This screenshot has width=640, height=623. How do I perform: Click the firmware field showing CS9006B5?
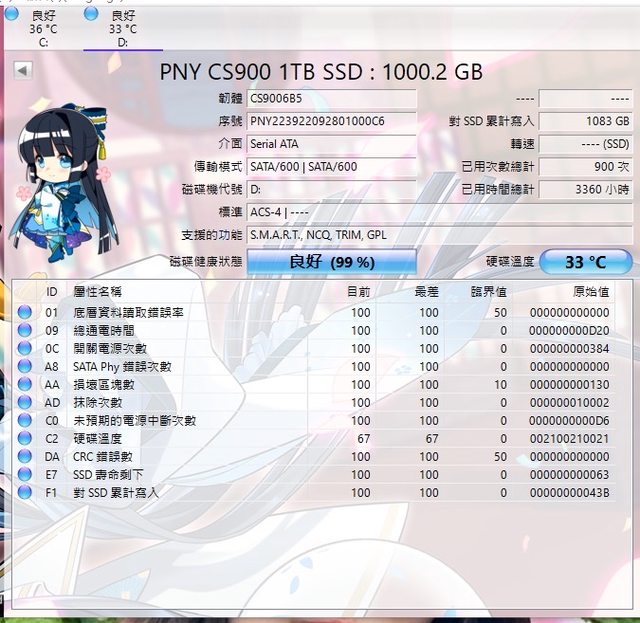pos(331,98)
